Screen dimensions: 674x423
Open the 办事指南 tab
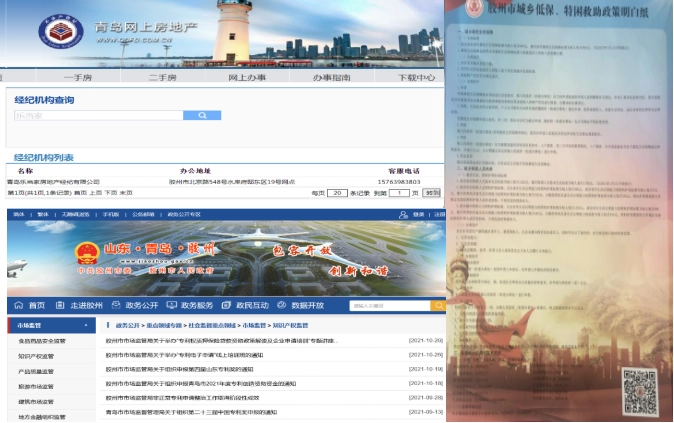[331, 77]
